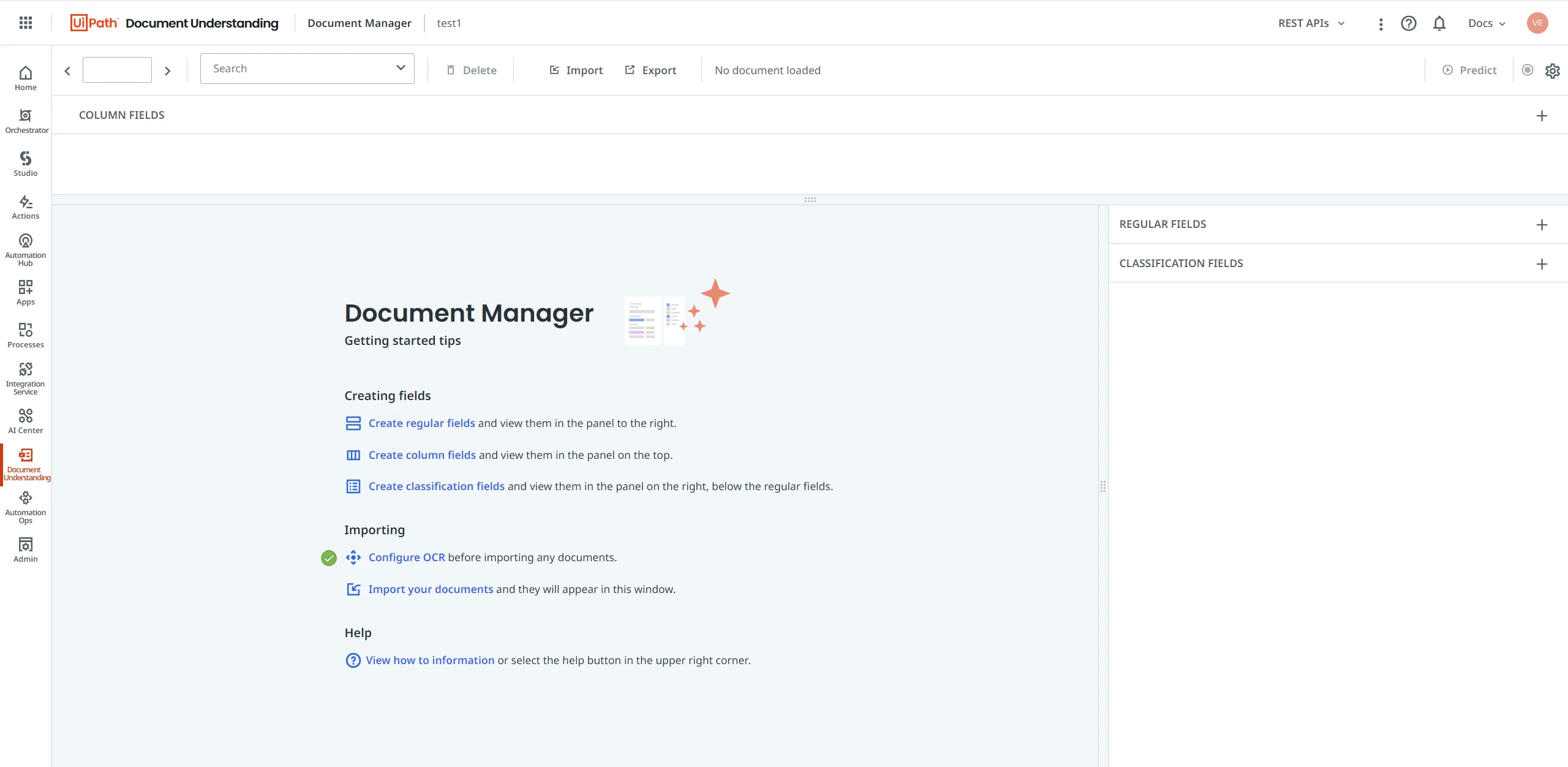Click the document number input field

tap(117, 70)
